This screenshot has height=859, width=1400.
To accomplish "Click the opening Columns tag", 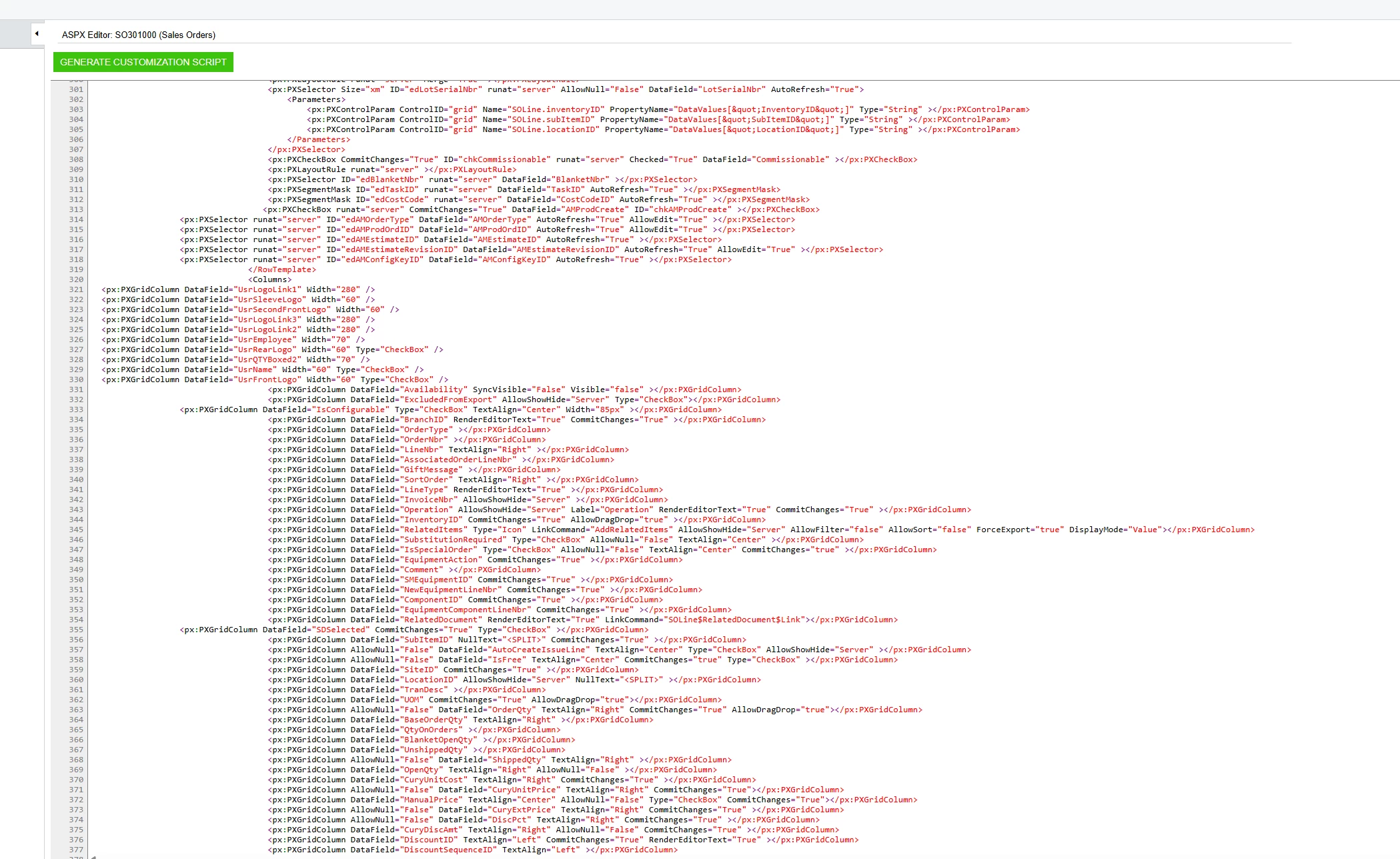I will 269,279.
